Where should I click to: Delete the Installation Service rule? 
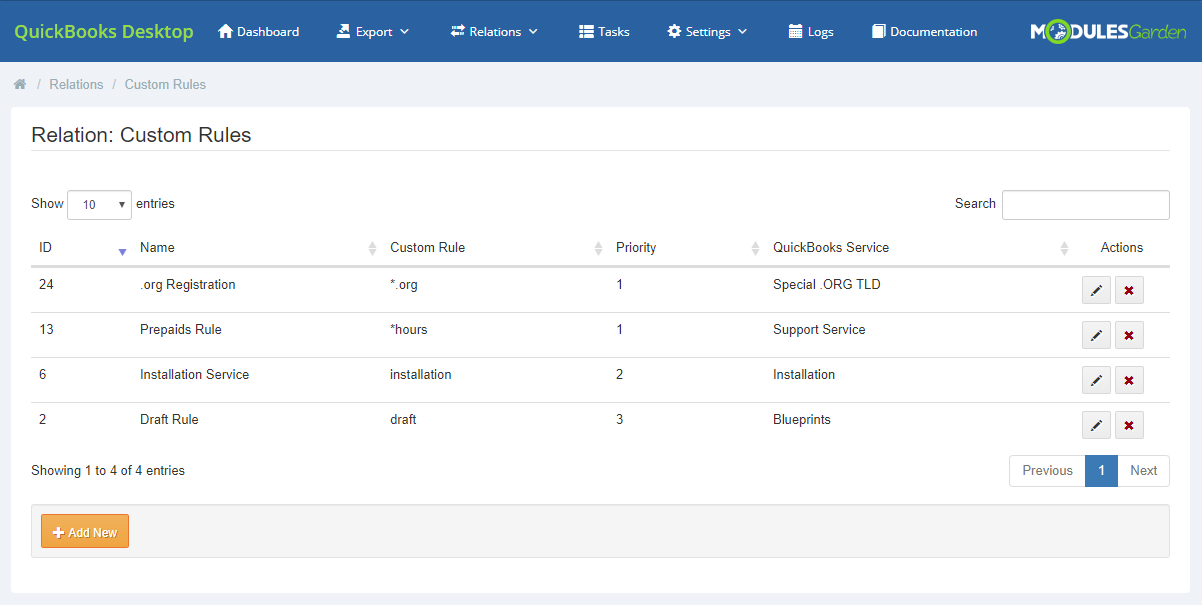point(1129,380)
